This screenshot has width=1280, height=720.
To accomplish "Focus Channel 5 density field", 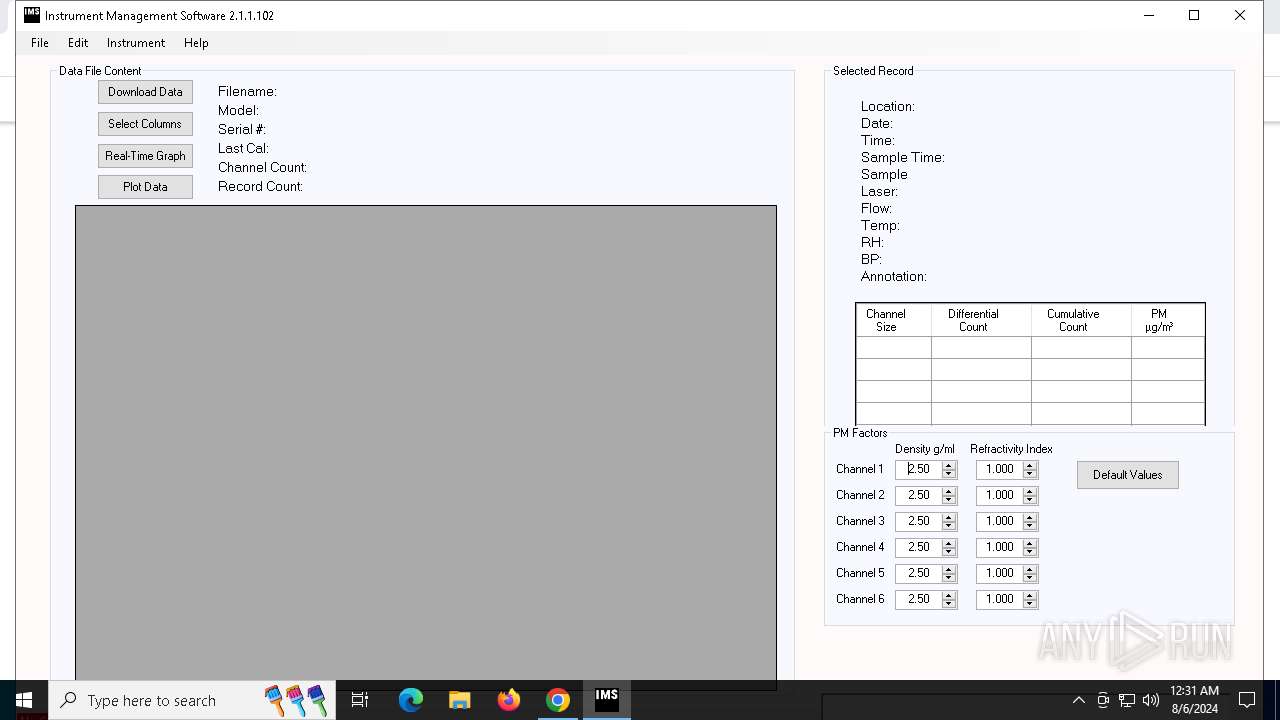I will (x=918, y=573).
